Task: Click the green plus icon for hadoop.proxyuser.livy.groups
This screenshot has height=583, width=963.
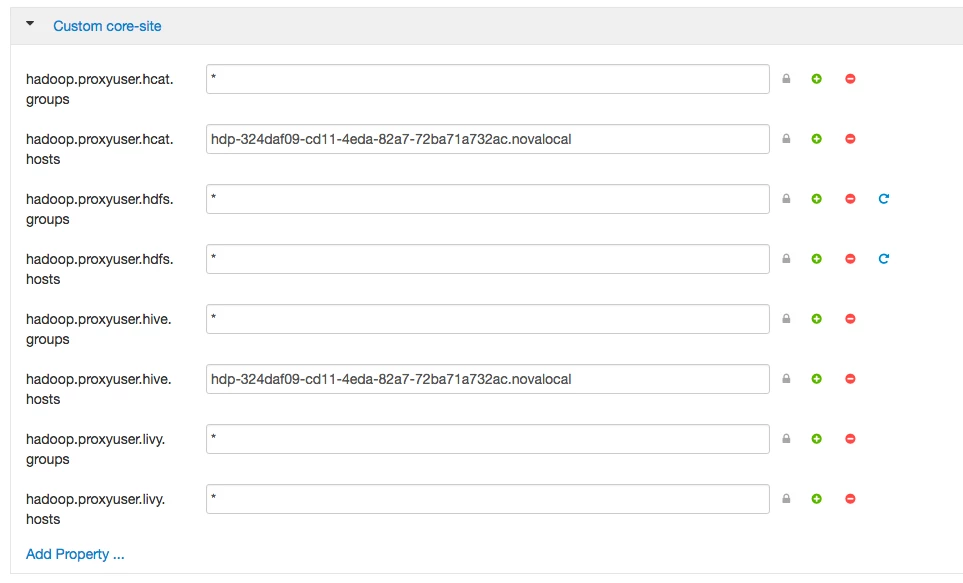Action: pyautogui.click(x=816, y=439)
